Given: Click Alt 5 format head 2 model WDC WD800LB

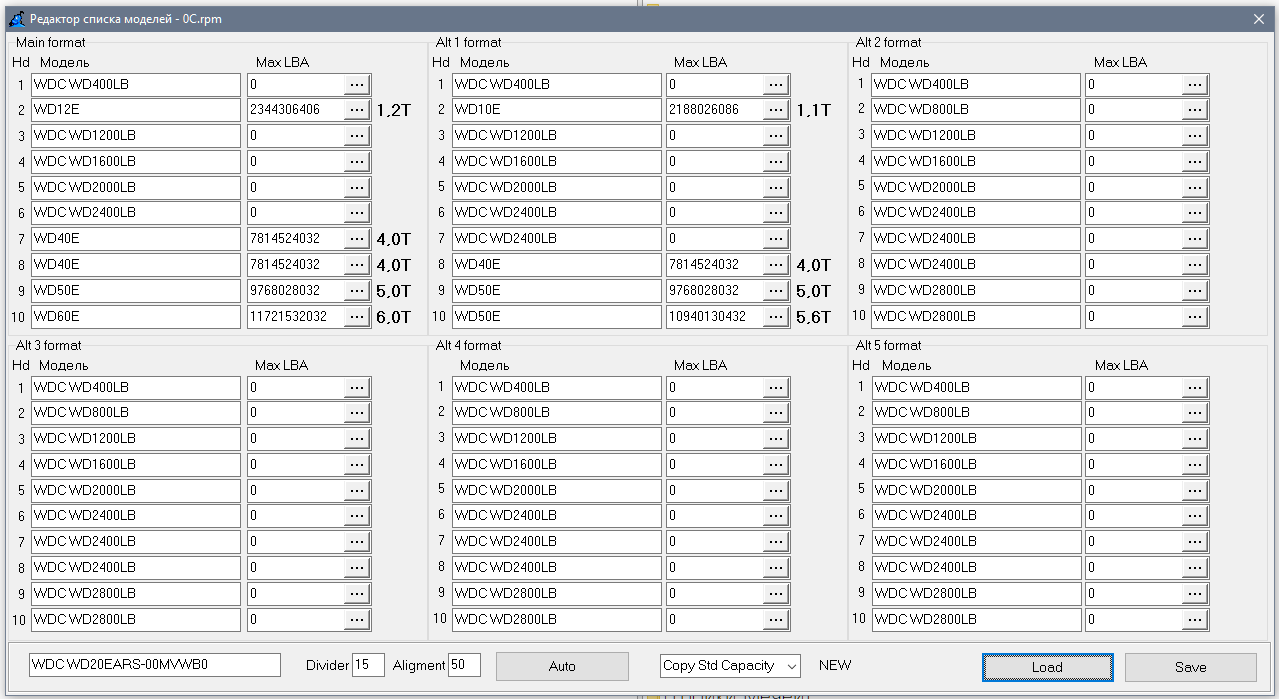Looking at the screenshot, I should tap(976, 413).
